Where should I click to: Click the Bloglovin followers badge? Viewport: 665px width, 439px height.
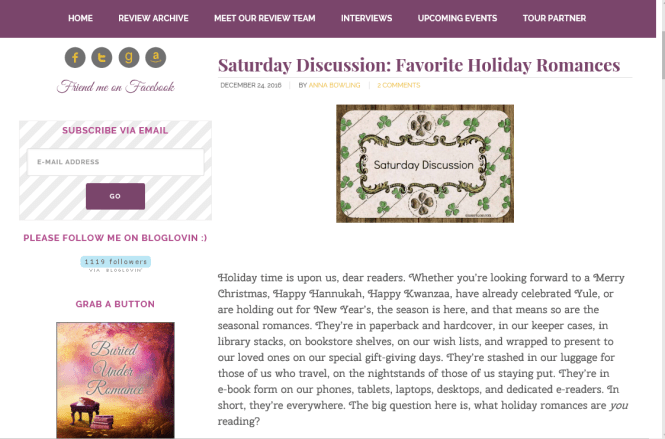click(x=115, y=262)
